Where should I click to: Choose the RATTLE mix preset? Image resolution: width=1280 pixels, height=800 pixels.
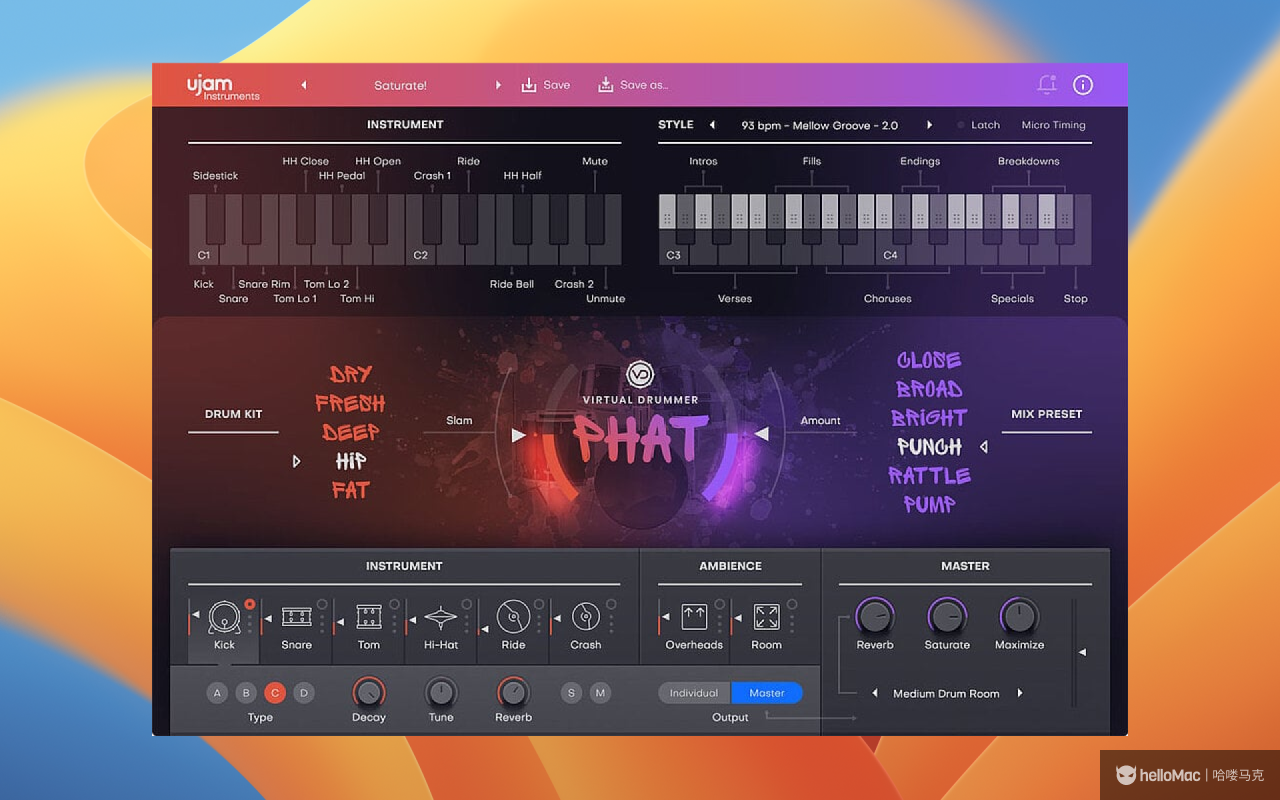pyautogui.click(x=929, y=476)
